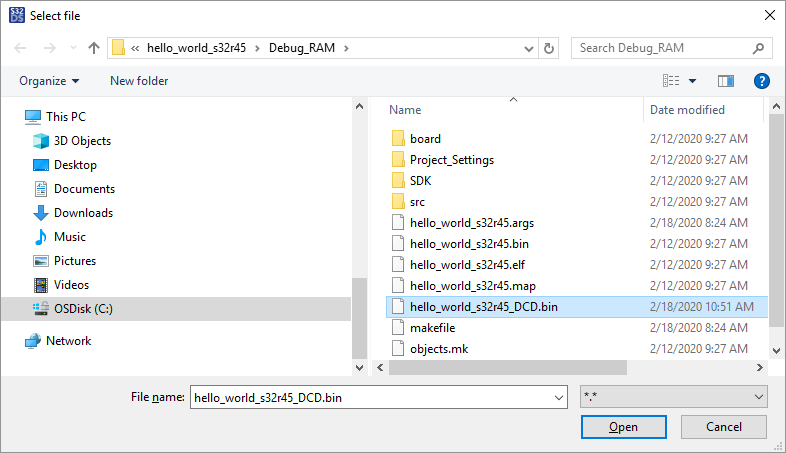Screen dimensions: 786x453
Task: Go forward with the Forward arrow
Action: coord(50,48)
